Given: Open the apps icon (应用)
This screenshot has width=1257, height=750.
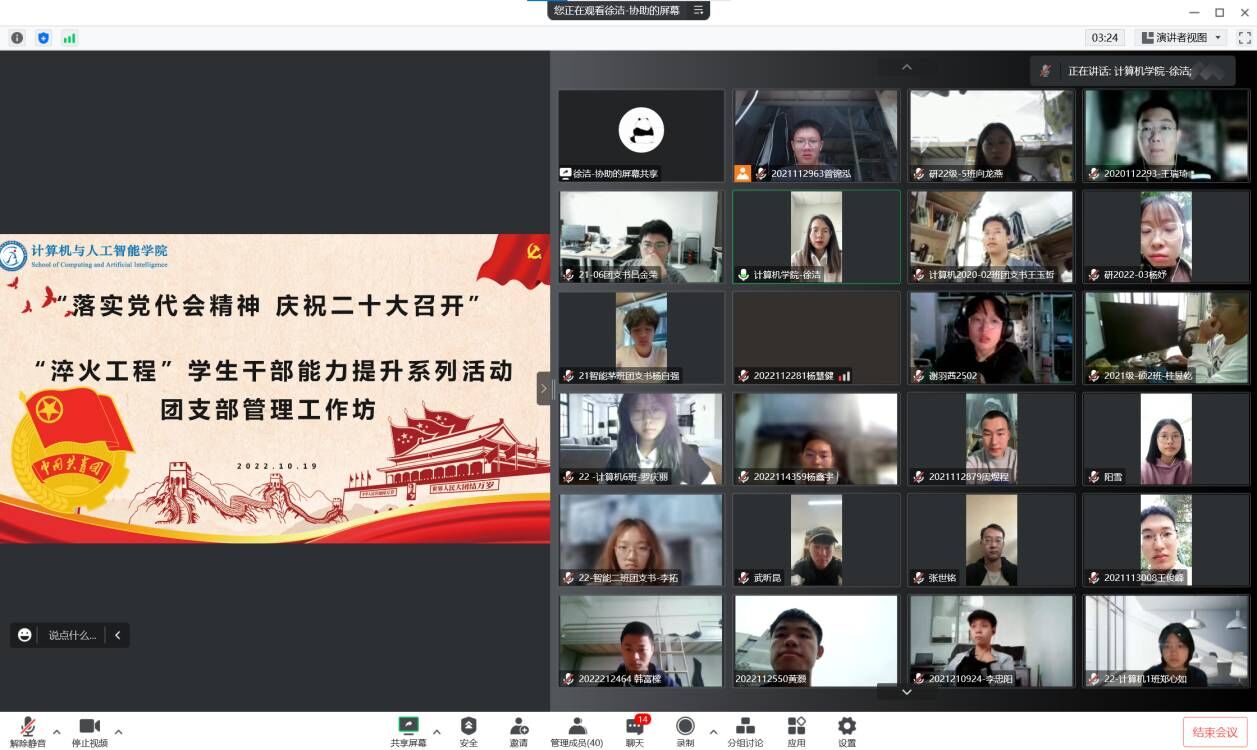Looking at the screenshot, I should (x=796, y=726).
